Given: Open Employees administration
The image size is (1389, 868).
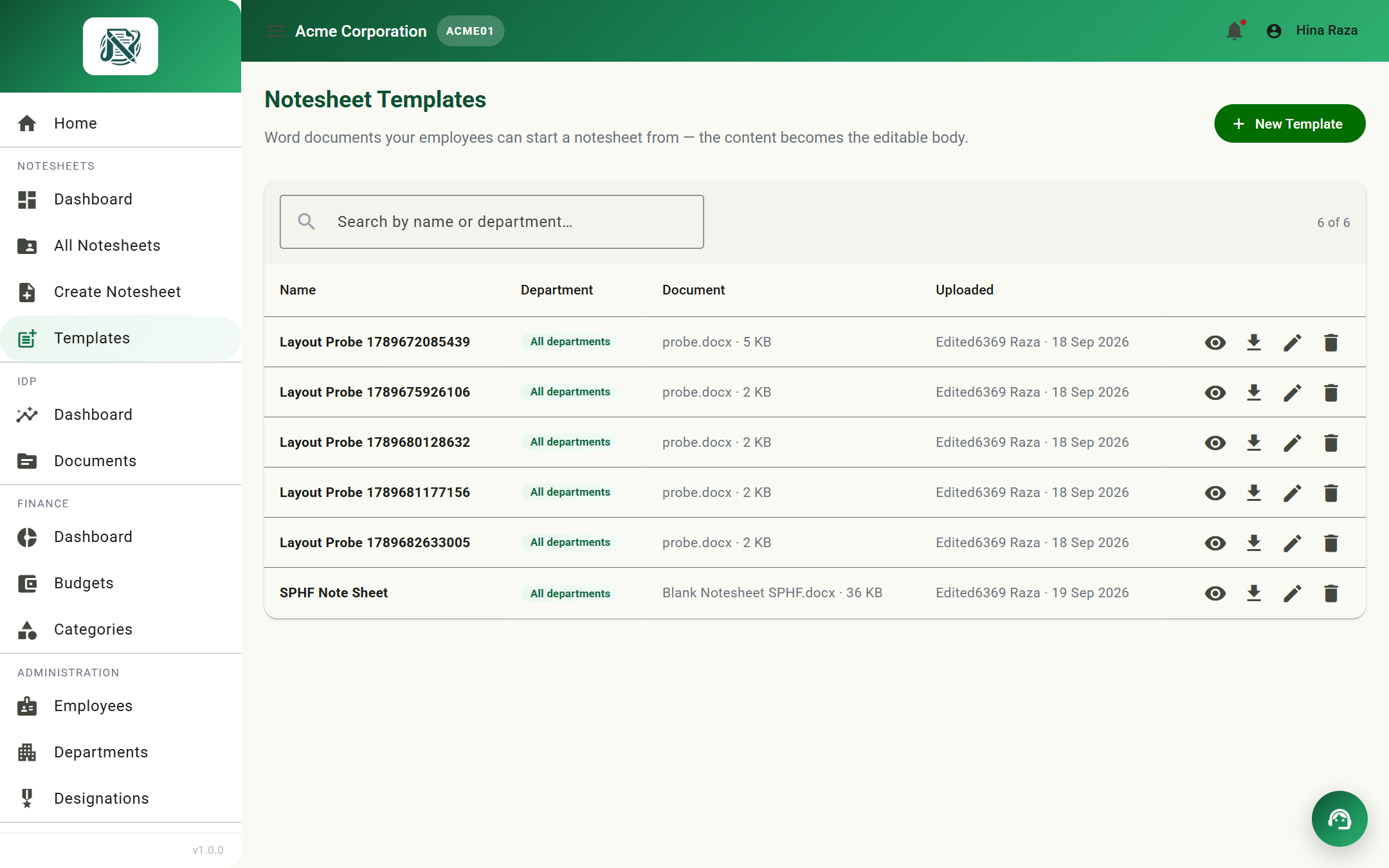Looking at the screenshot, I should (x=120, y=706).
